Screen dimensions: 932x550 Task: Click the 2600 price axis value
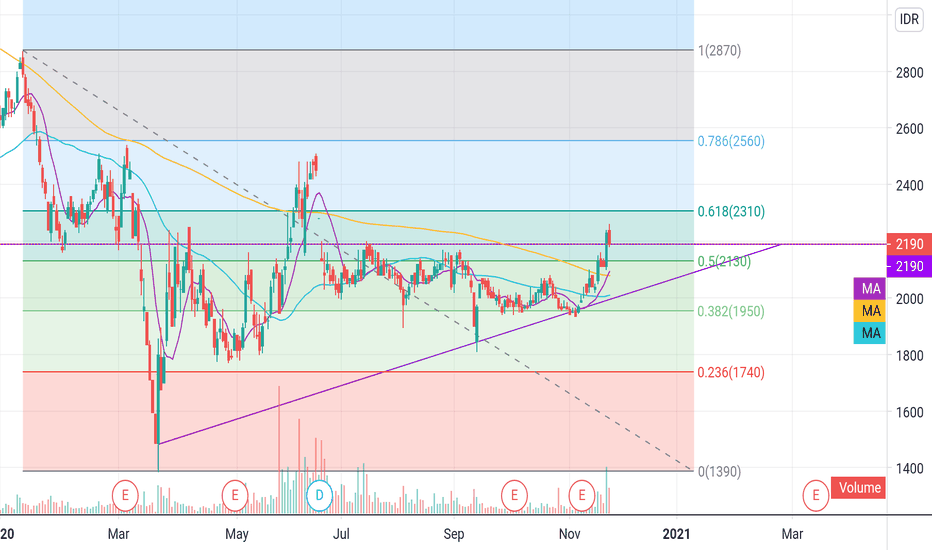pos(909,128)
